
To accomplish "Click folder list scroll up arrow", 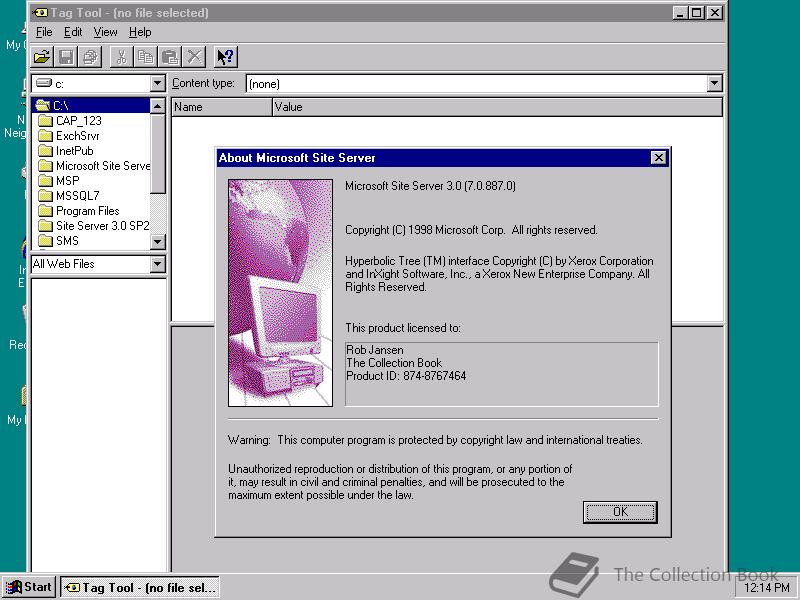I will pos(158,106).
